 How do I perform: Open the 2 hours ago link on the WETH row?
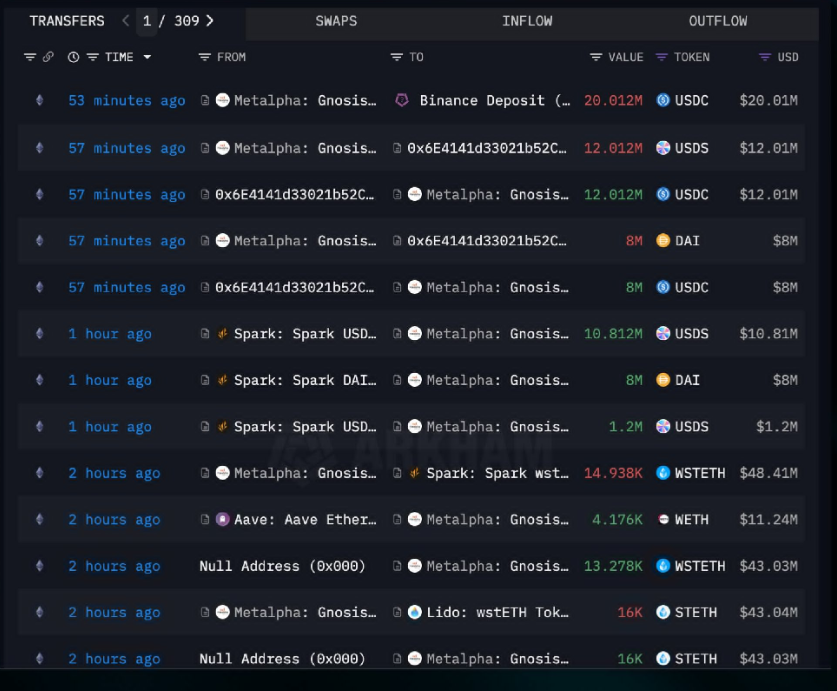coord(114,520)
